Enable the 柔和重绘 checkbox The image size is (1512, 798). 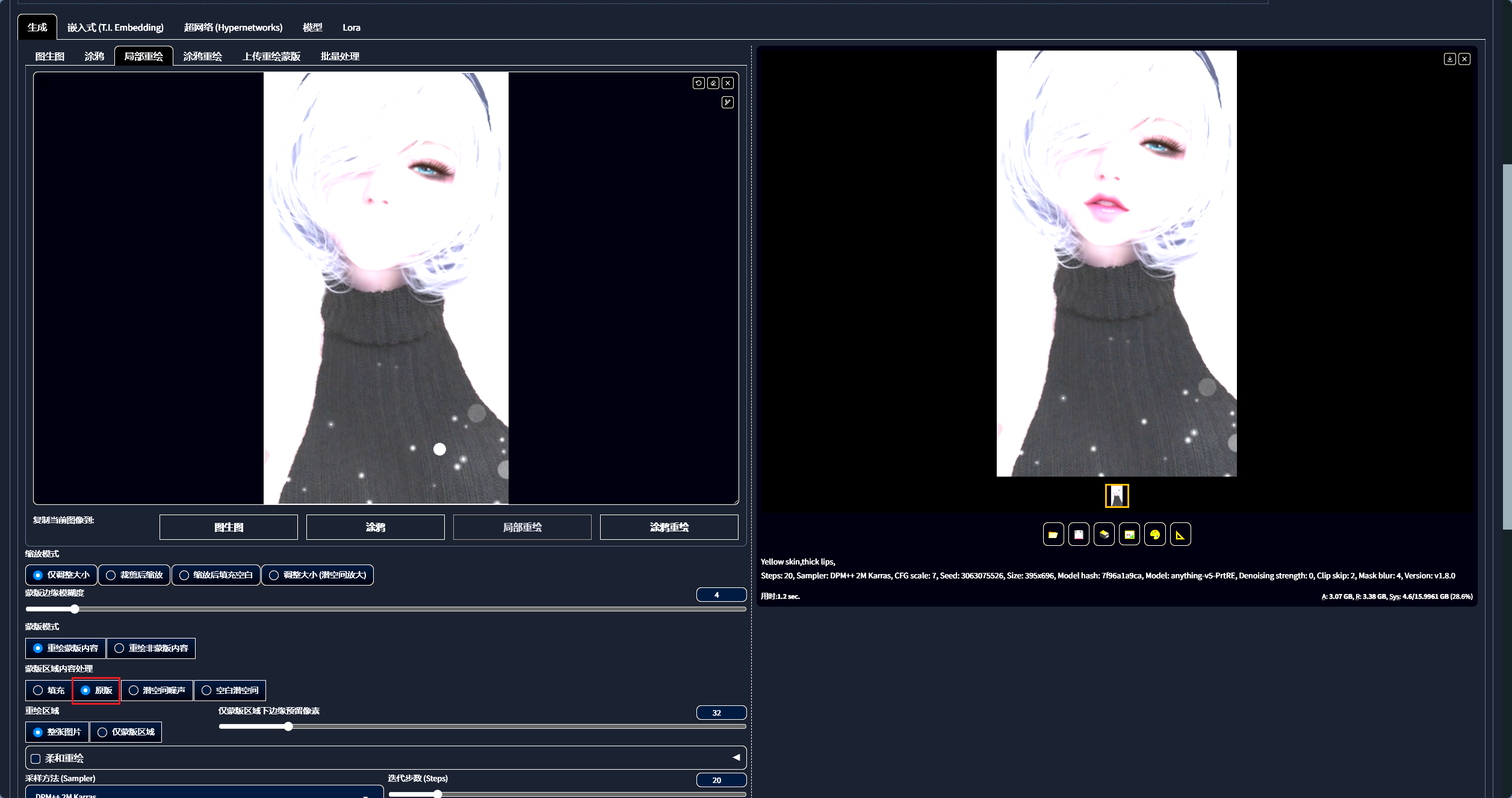tap(36, 758)
